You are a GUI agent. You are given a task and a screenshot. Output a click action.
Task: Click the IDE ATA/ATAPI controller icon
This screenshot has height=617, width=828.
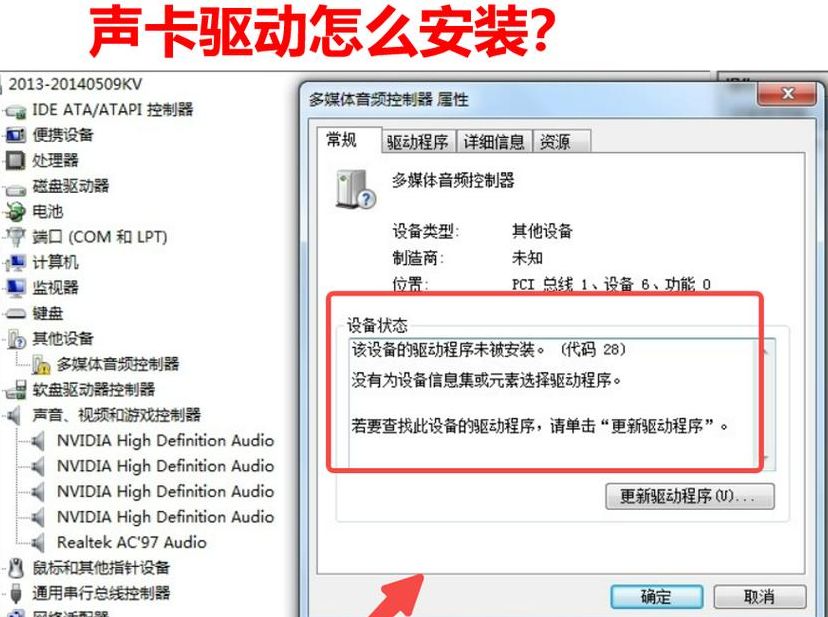16,111
